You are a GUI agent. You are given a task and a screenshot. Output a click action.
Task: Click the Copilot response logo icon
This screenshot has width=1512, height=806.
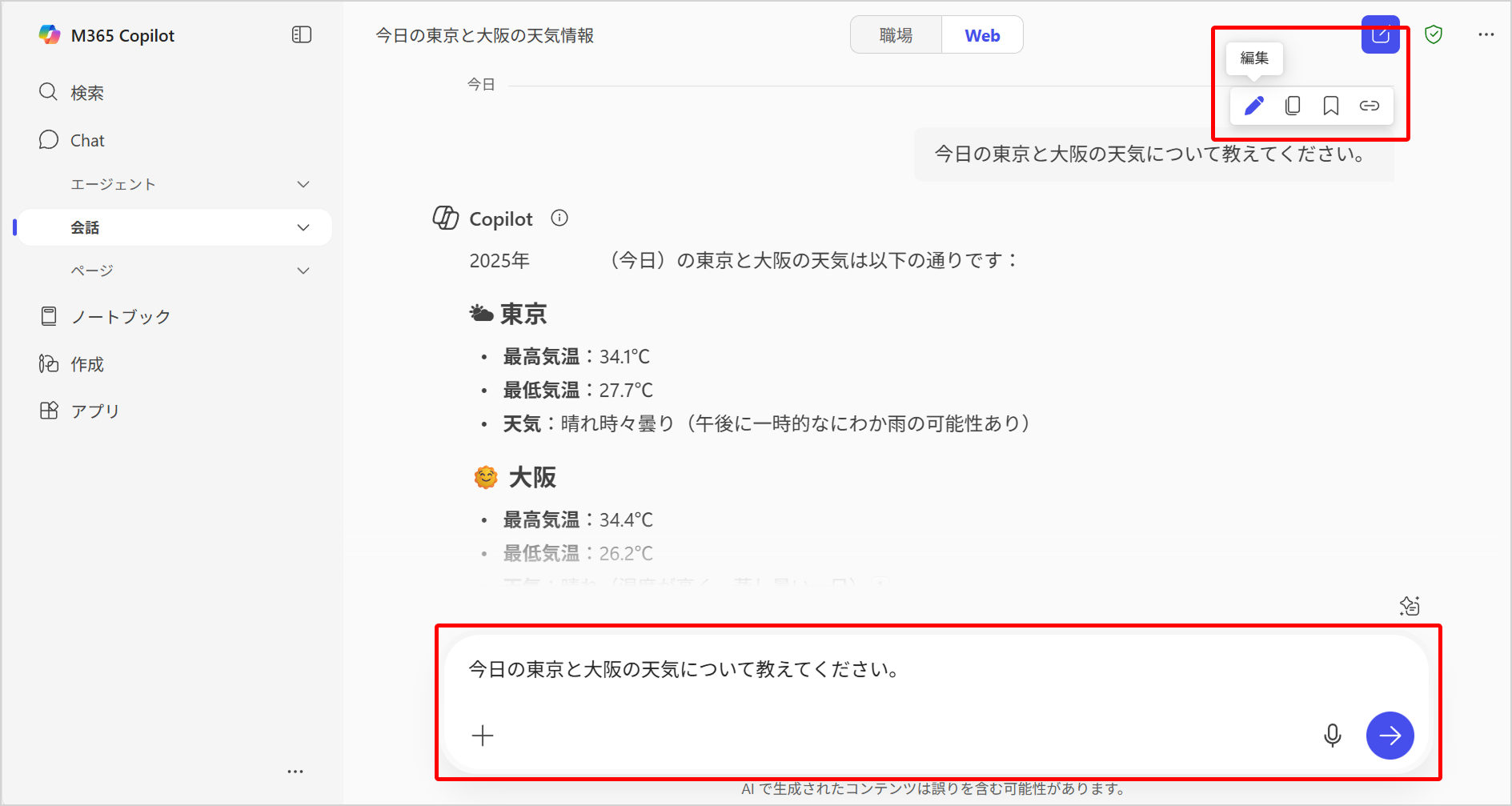pyautogui.click(x=446, y=218)
